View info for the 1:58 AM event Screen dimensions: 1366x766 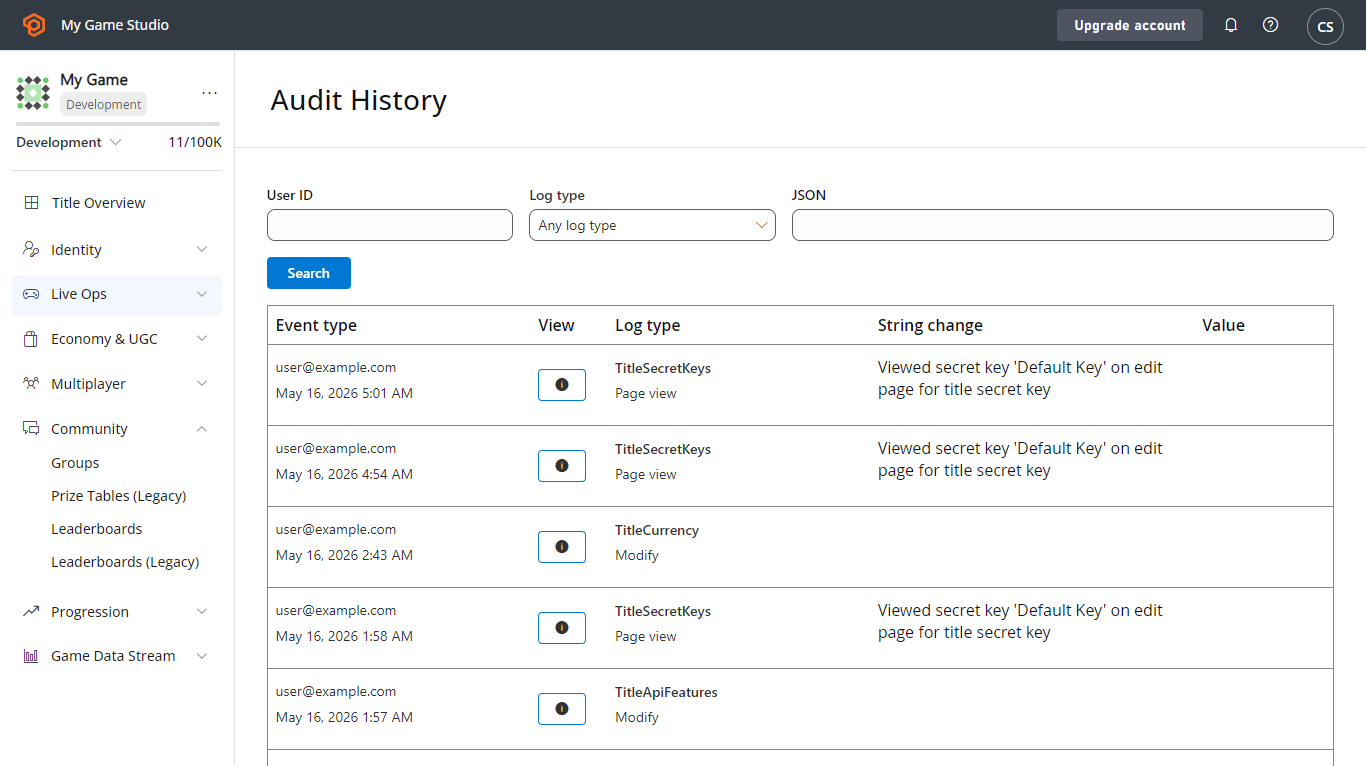tap(562, 628)
